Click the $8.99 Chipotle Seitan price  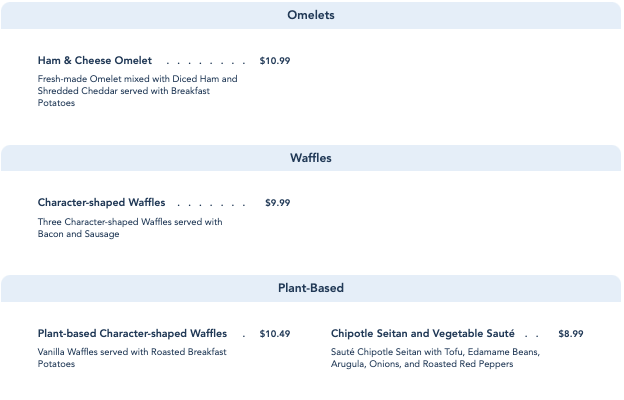point(571,334)
